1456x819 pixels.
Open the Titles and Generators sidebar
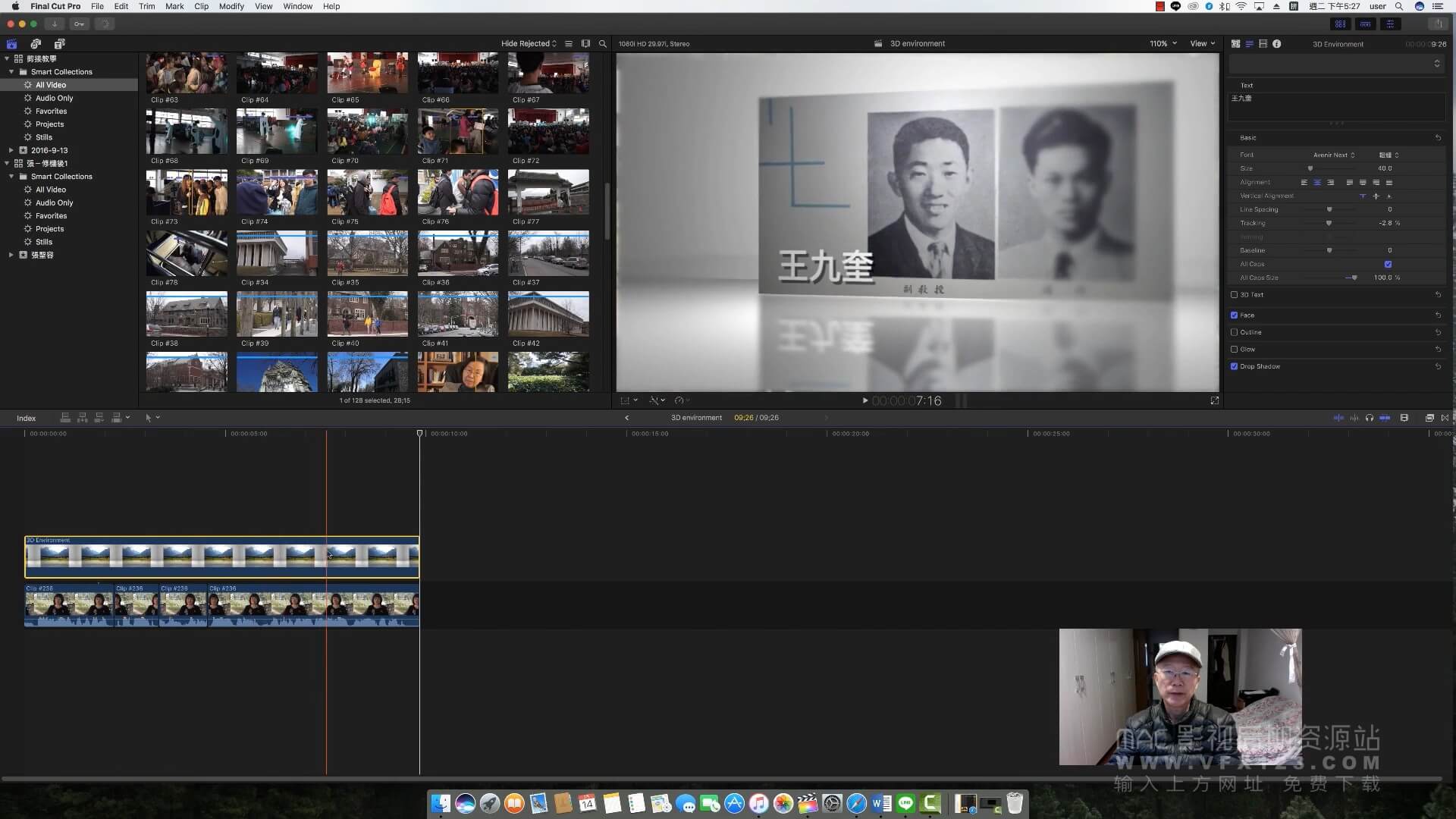[60, 44]
